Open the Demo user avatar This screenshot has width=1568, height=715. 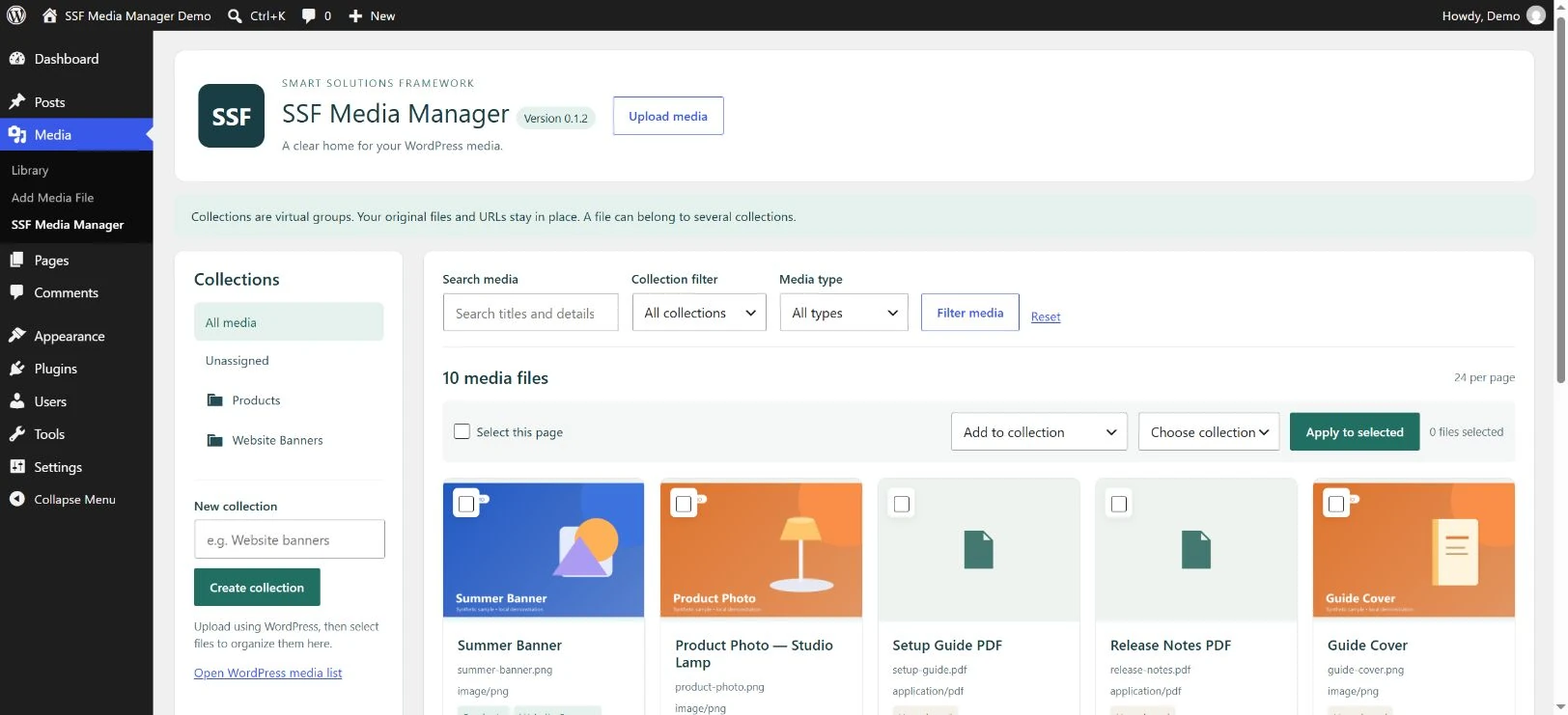click(x=1536, y=15)
